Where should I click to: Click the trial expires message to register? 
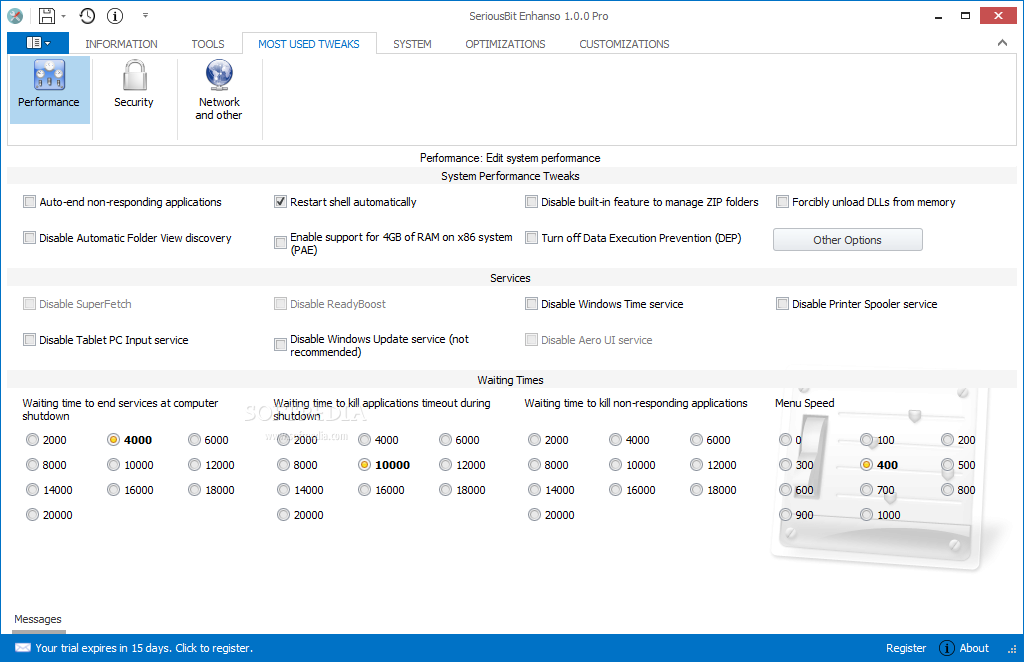[x=144, y=648]
